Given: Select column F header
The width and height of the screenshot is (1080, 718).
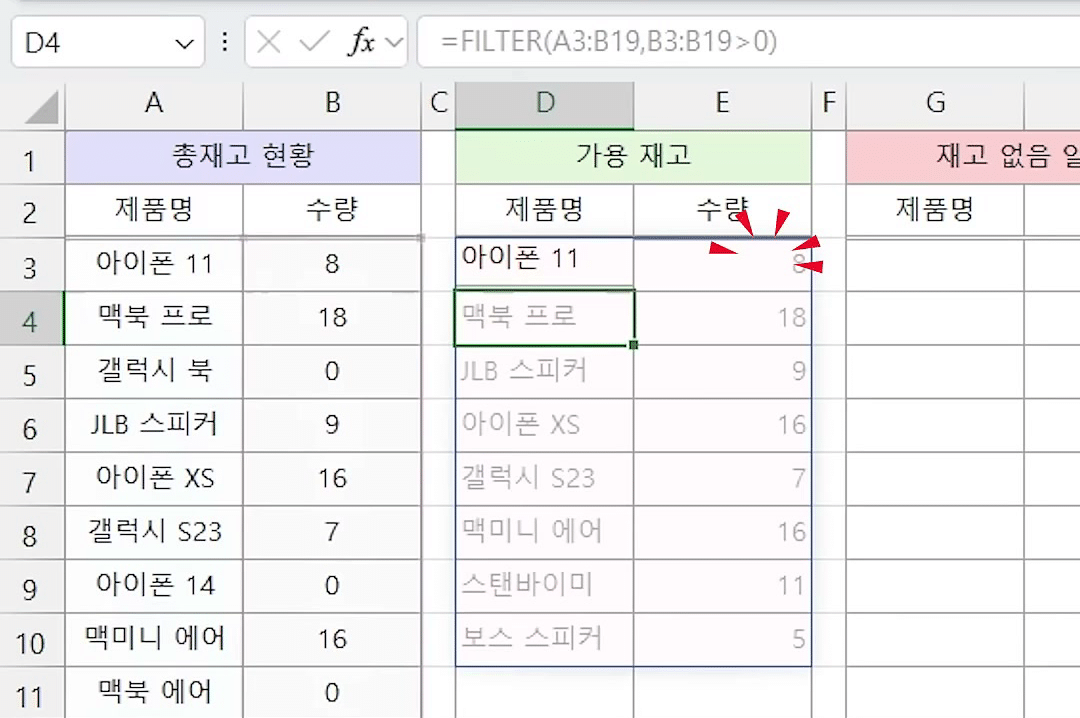Looking at the screenshot, I should pos(829,103).
